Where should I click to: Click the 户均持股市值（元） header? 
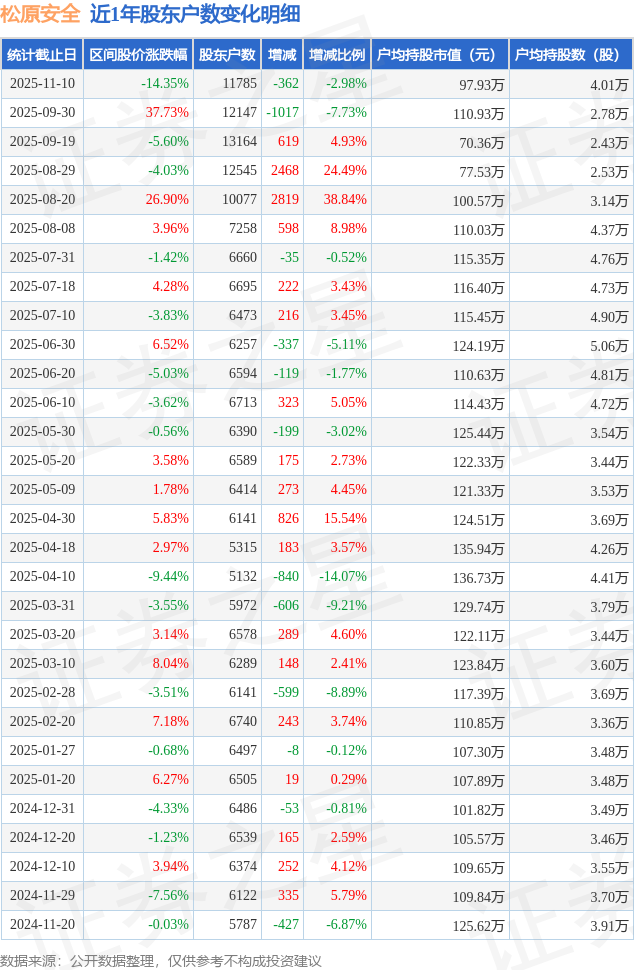pos(439,55)
